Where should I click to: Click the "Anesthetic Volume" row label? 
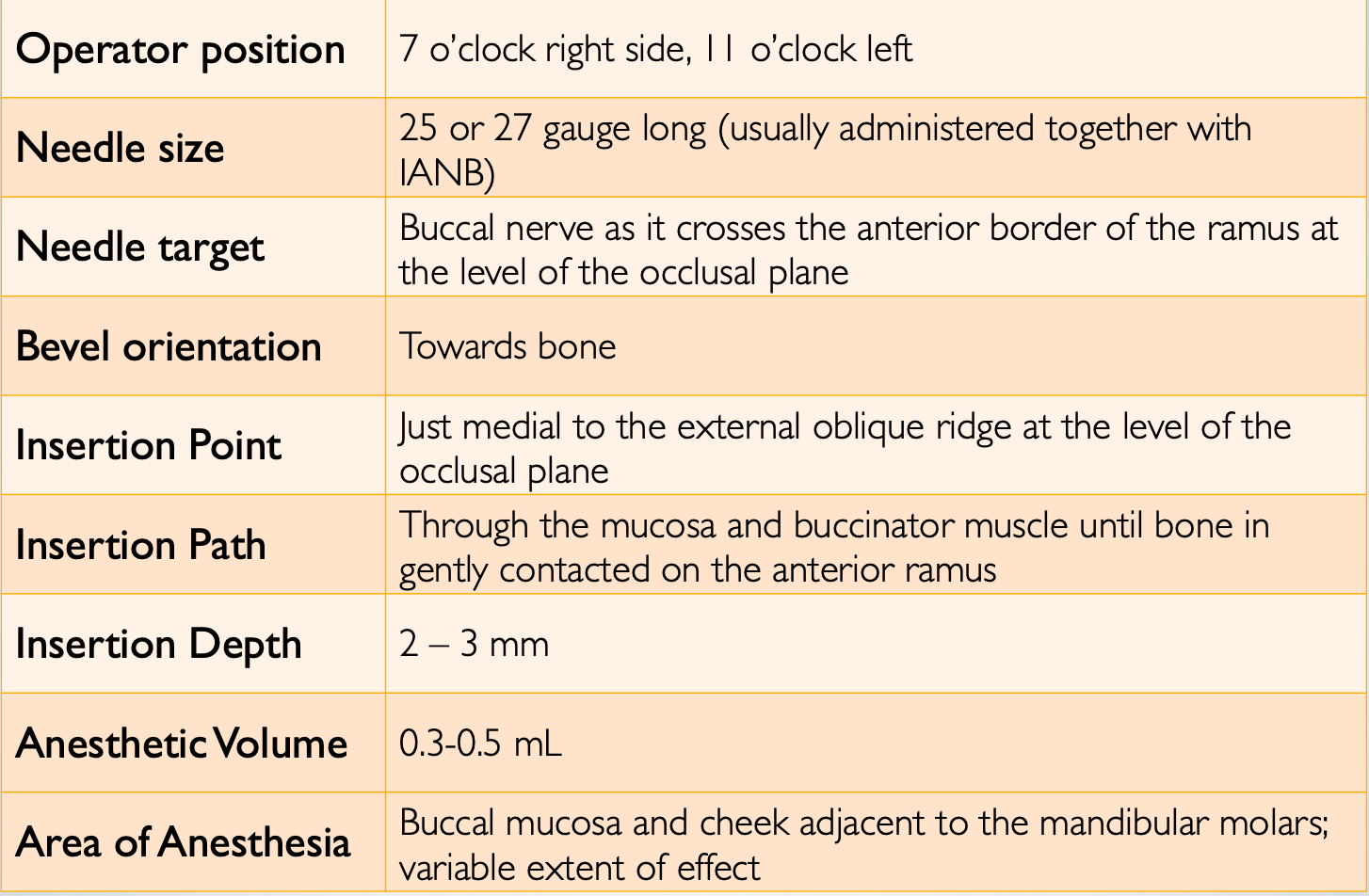pos(182,744)
